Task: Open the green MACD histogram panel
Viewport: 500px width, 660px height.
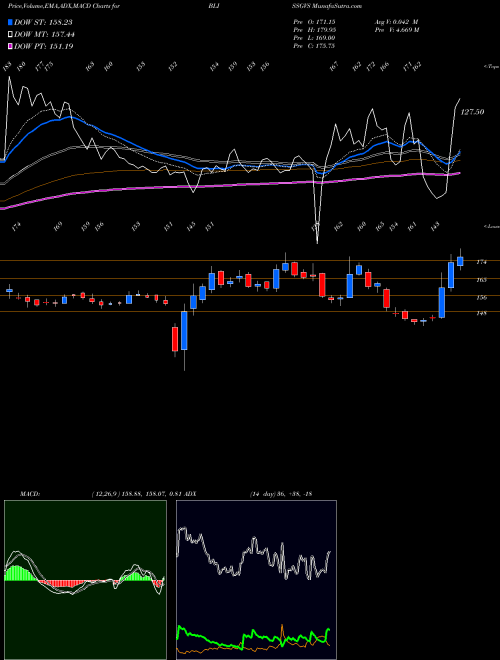Action: [85, 580]
